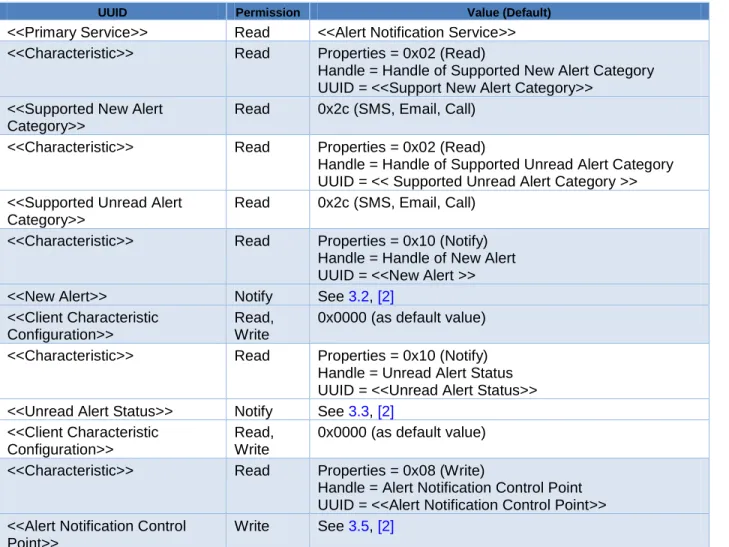Select text 'UUID = <<Alert Notification Control Point>>'
This screenshot has height=547, width=729.
click(462, 505)
